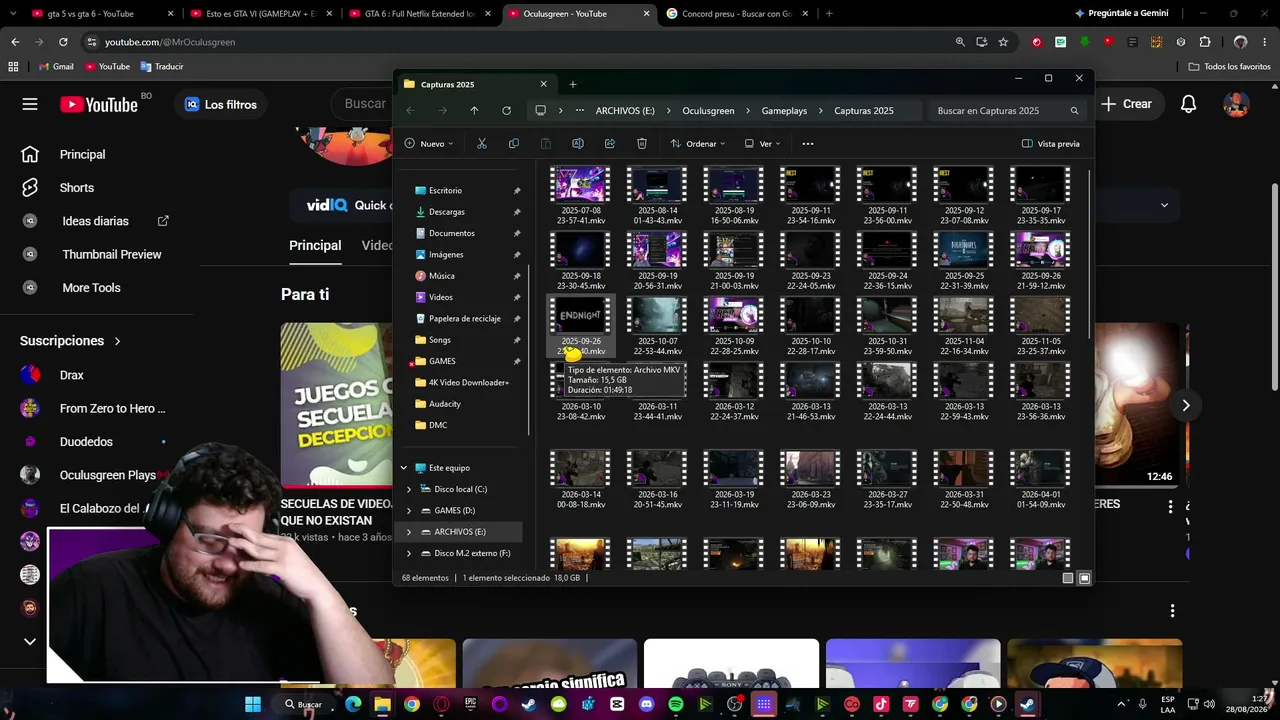This screenshot has height=720, width=1280.
Task: Open Todos los favoritos bookmarks folder
Action: point(1230,66)
